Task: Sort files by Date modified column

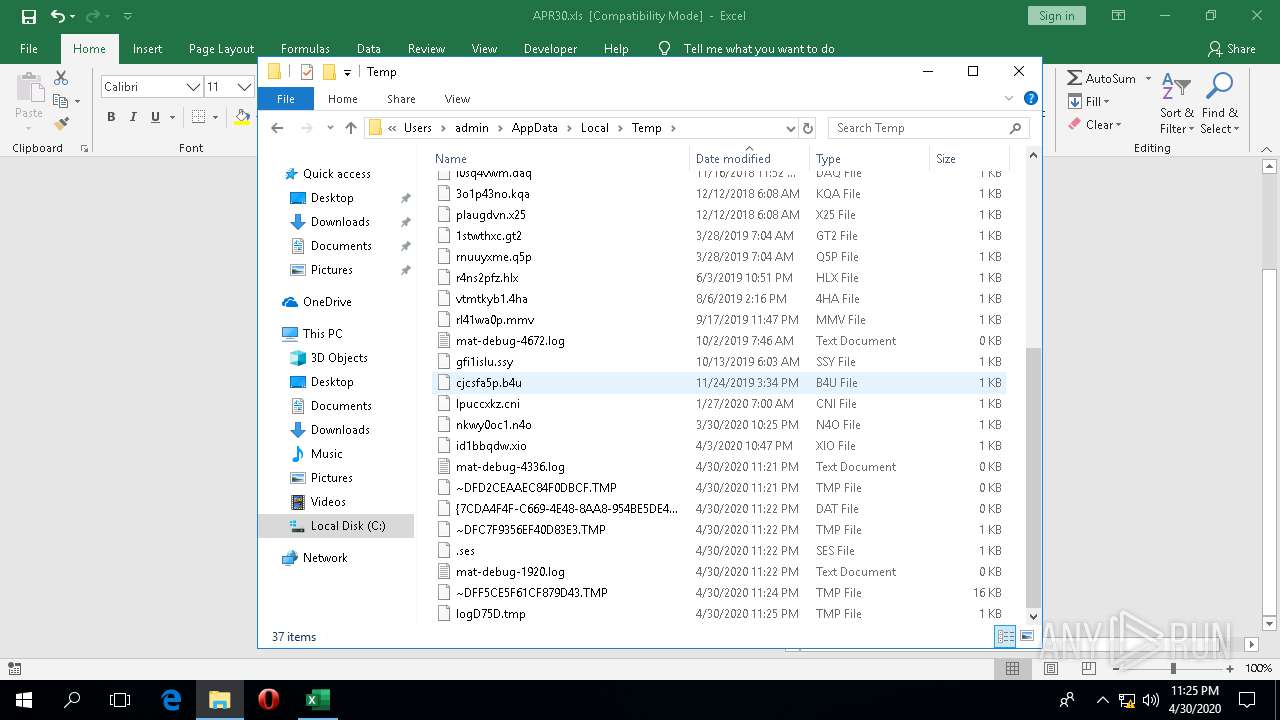Action: pyautogui.click(x=749, y=158)
